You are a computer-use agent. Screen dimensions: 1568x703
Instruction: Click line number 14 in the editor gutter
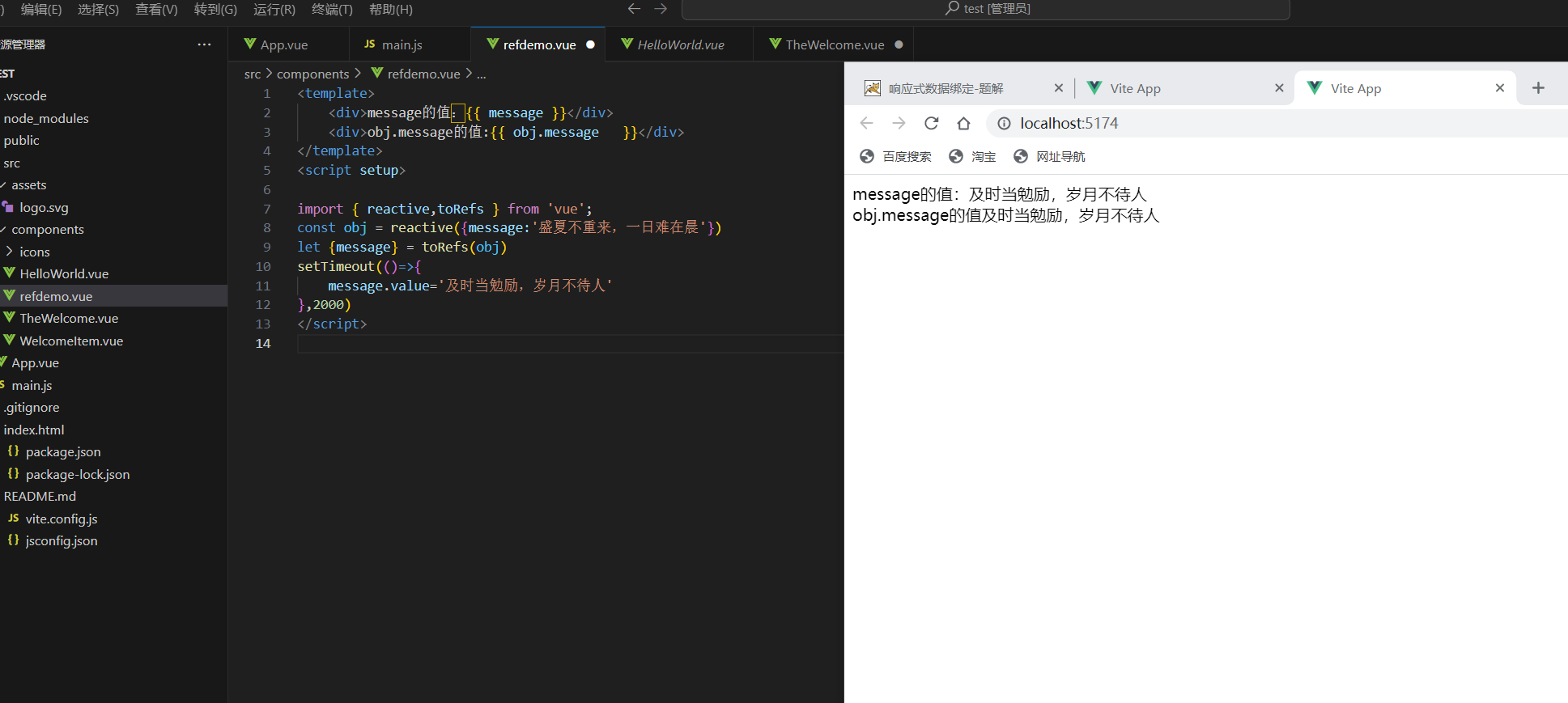point(263,343)
